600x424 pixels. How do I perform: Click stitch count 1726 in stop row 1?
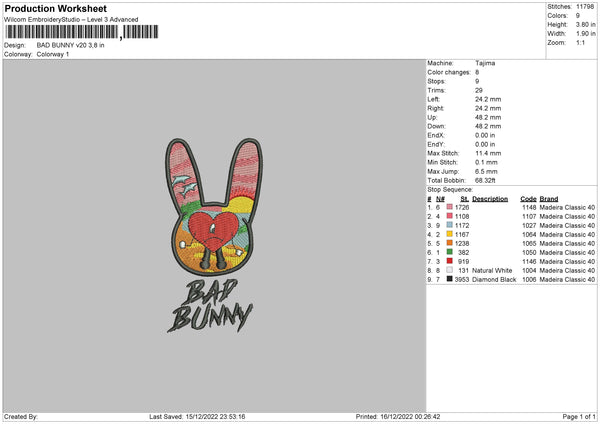click(x=462, y=207)
